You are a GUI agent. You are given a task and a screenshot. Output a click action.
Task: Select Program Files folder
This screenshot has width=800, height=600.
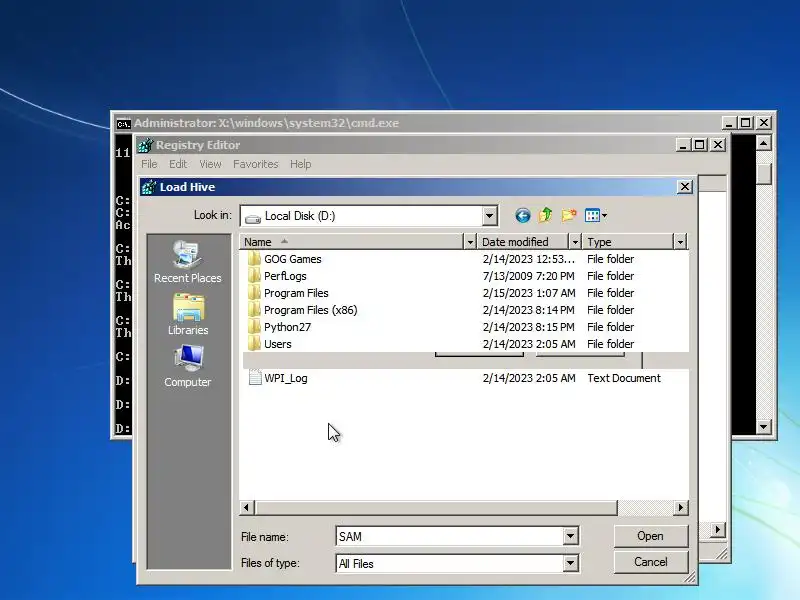pyautogui.click(x=288, y=293)
